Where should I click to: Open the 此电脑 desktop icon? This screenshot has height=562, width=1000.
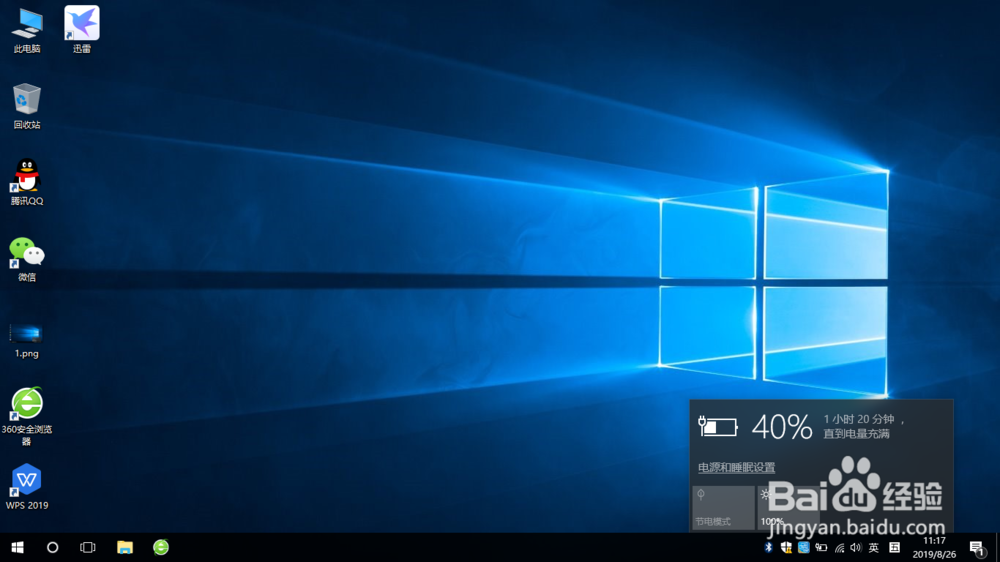(27, 31)
